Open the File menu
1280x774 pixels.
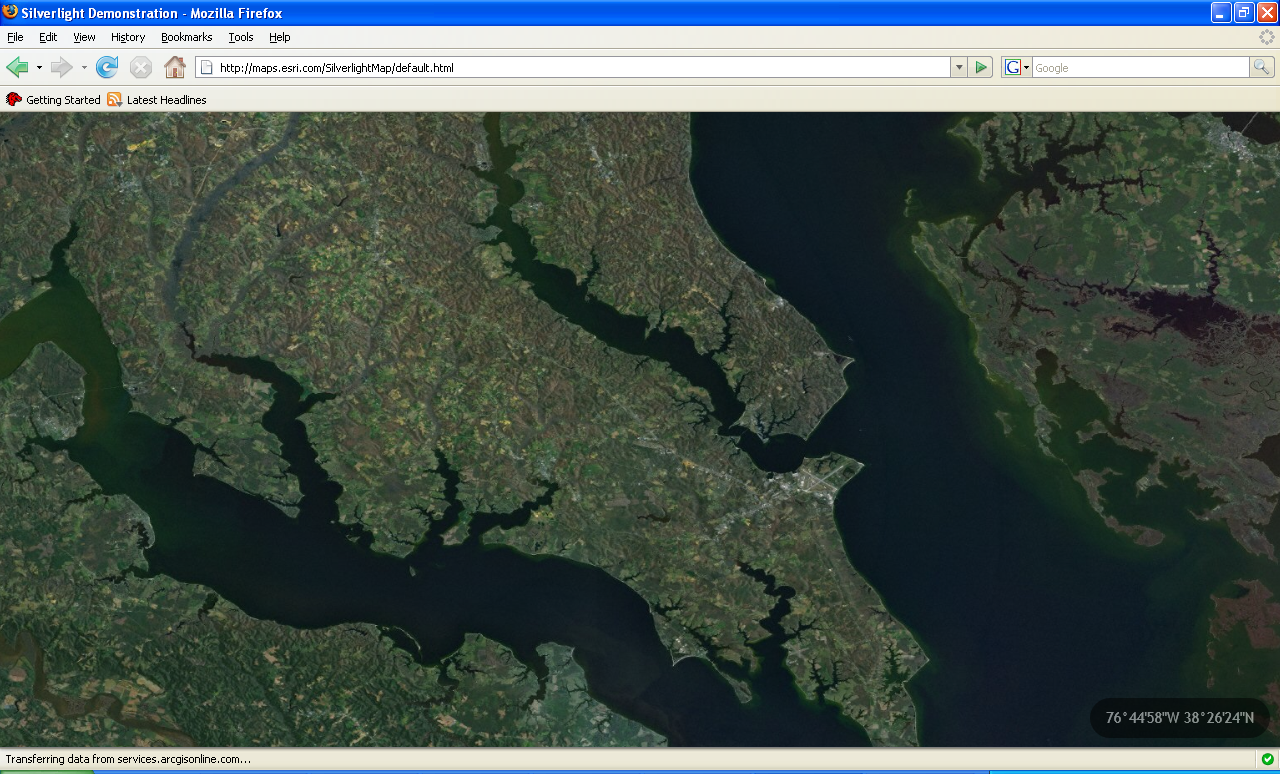[x=15, y=37]
